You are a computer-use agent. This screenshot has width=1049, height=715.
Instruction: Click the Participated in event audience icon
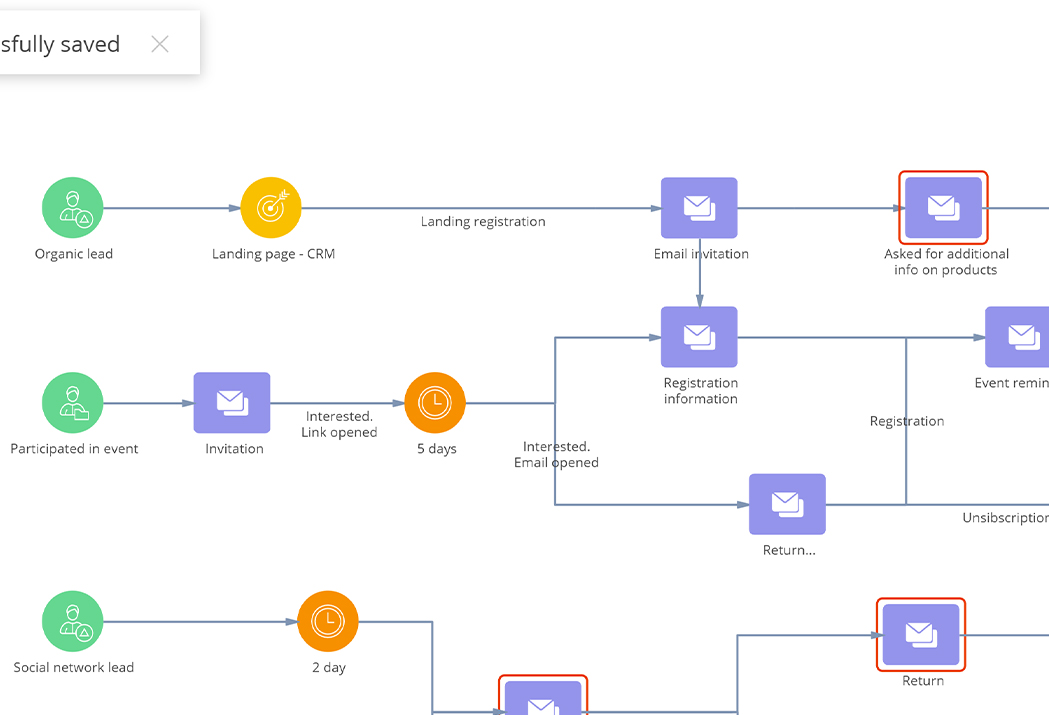tap(72, 403)
